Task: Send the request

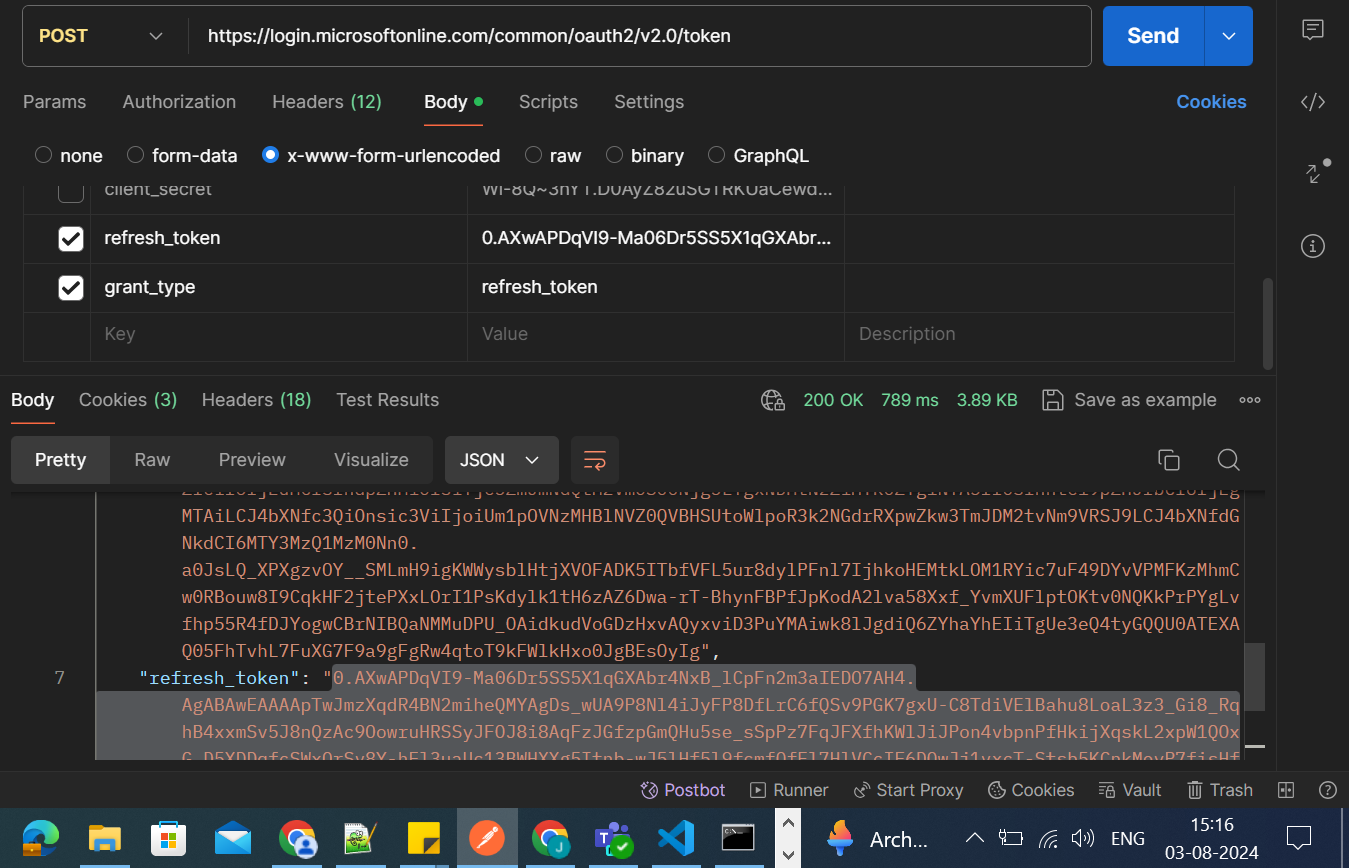Action: [x=1153, y=36]
